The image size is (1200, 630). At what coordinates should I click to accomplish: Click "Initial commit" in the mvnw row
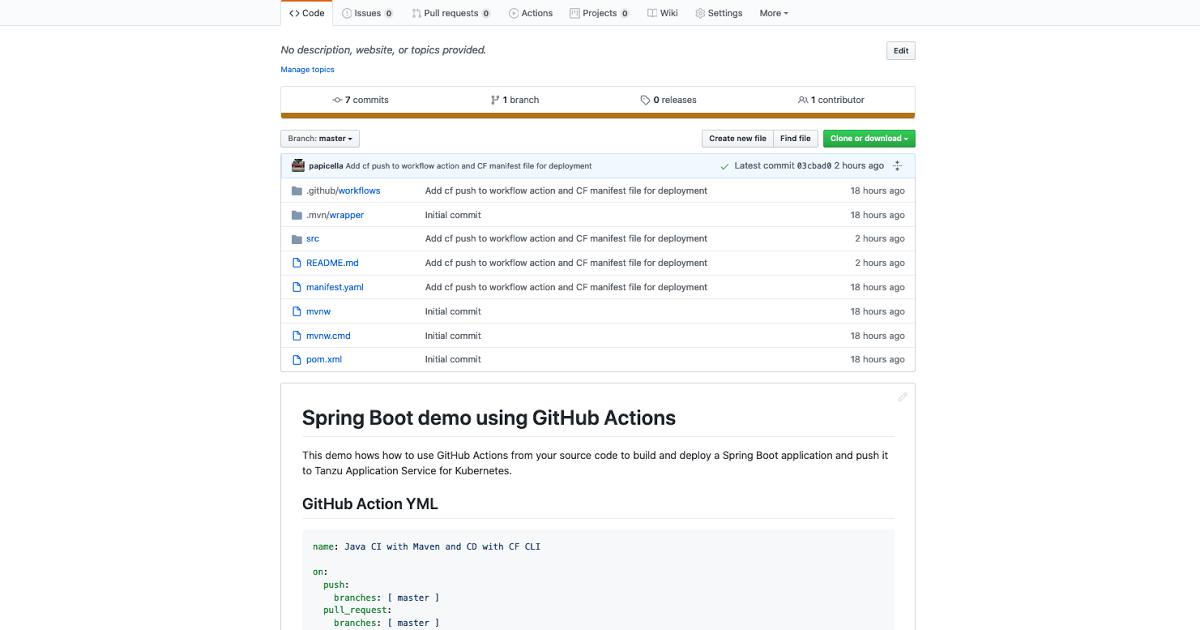pos(453,311)
